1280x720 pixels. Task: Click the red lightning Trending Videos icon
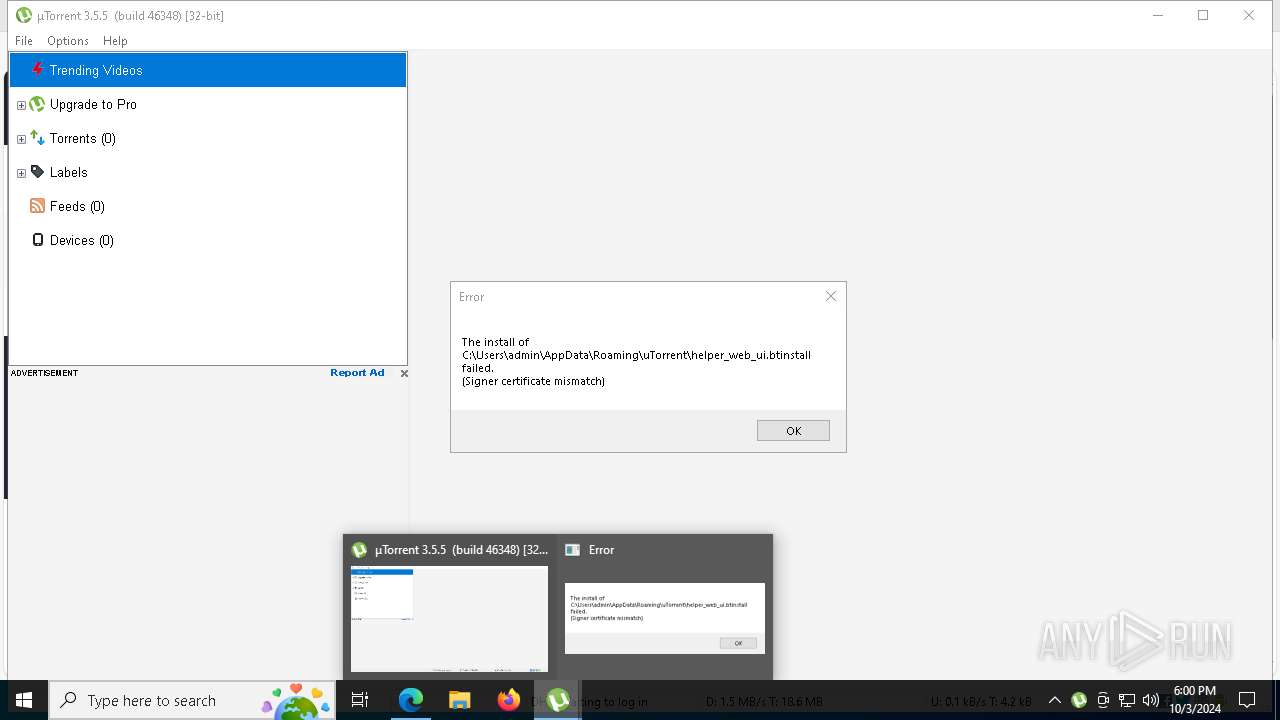tap(37, 70)
